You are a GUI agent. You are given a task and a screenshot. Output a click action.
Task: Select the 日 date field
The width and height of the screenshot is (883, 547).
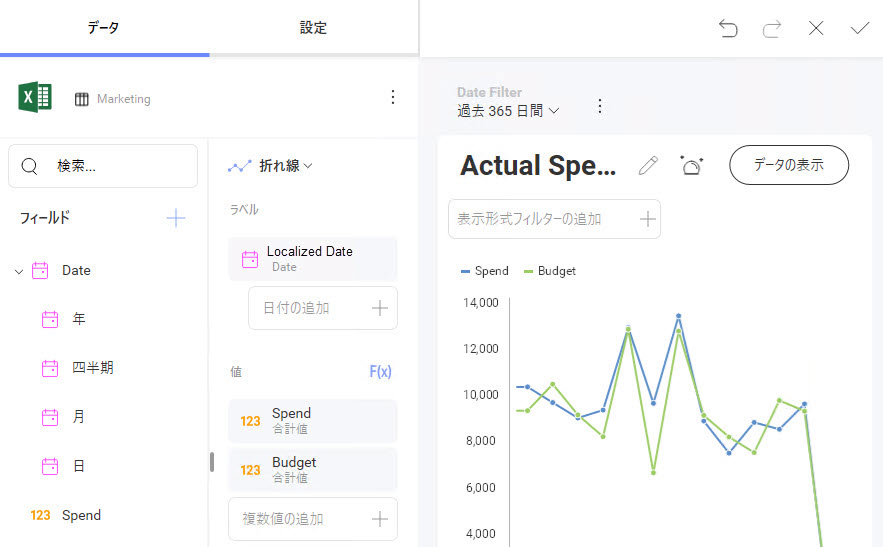(x=78, y=466)
